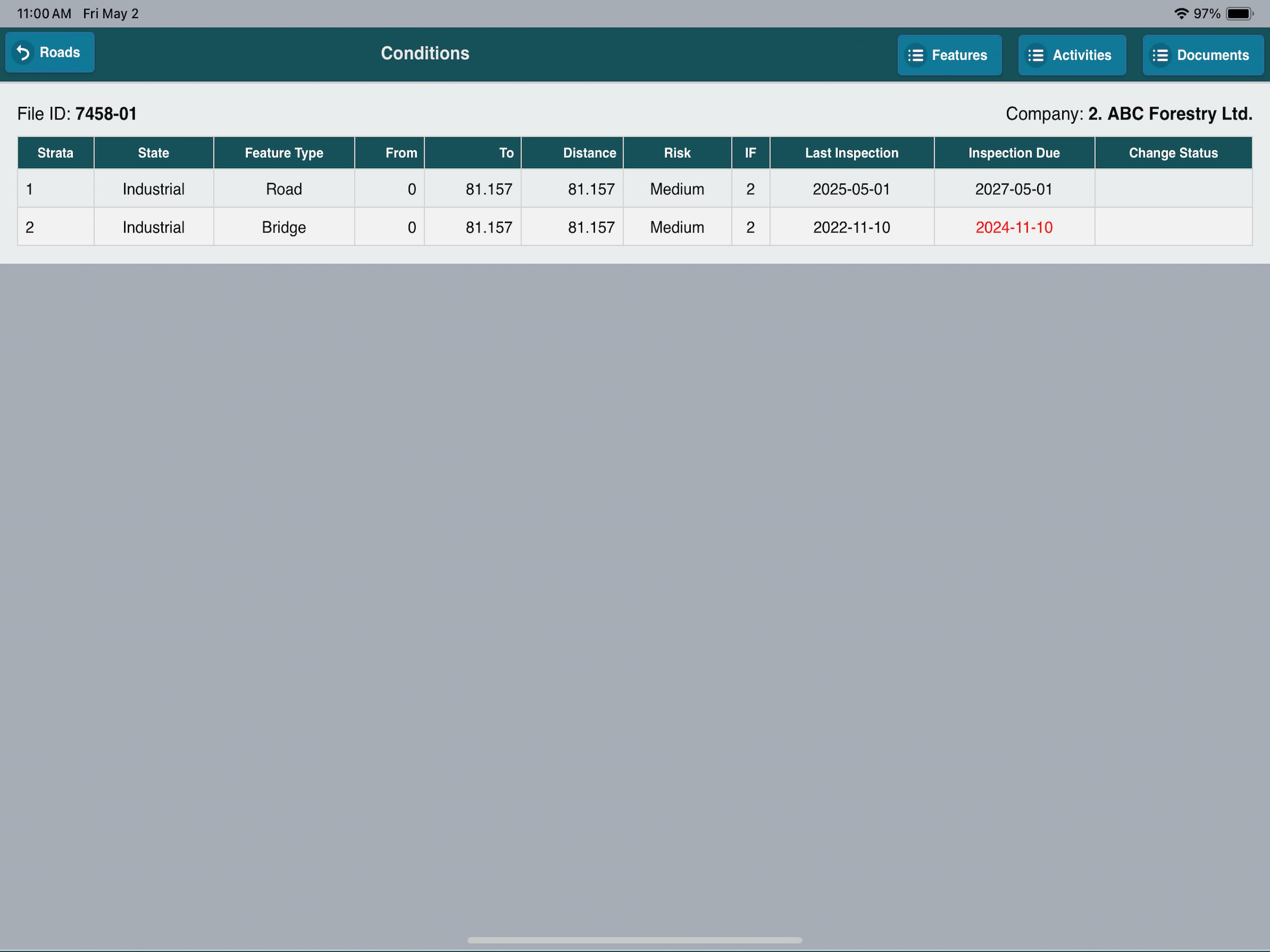Click the Change Status column header
The width and height of the screenshot is (1270, 952).
[x=1173, y=153]
